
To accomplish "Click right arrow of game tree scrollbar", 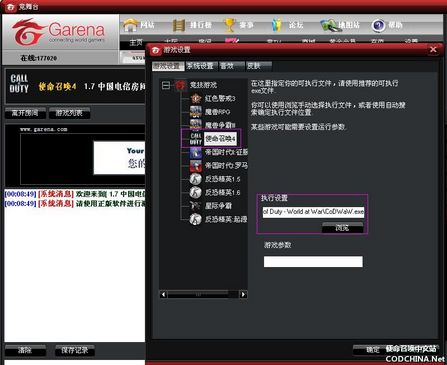I will pyautogui.click(x=243, y=294).
